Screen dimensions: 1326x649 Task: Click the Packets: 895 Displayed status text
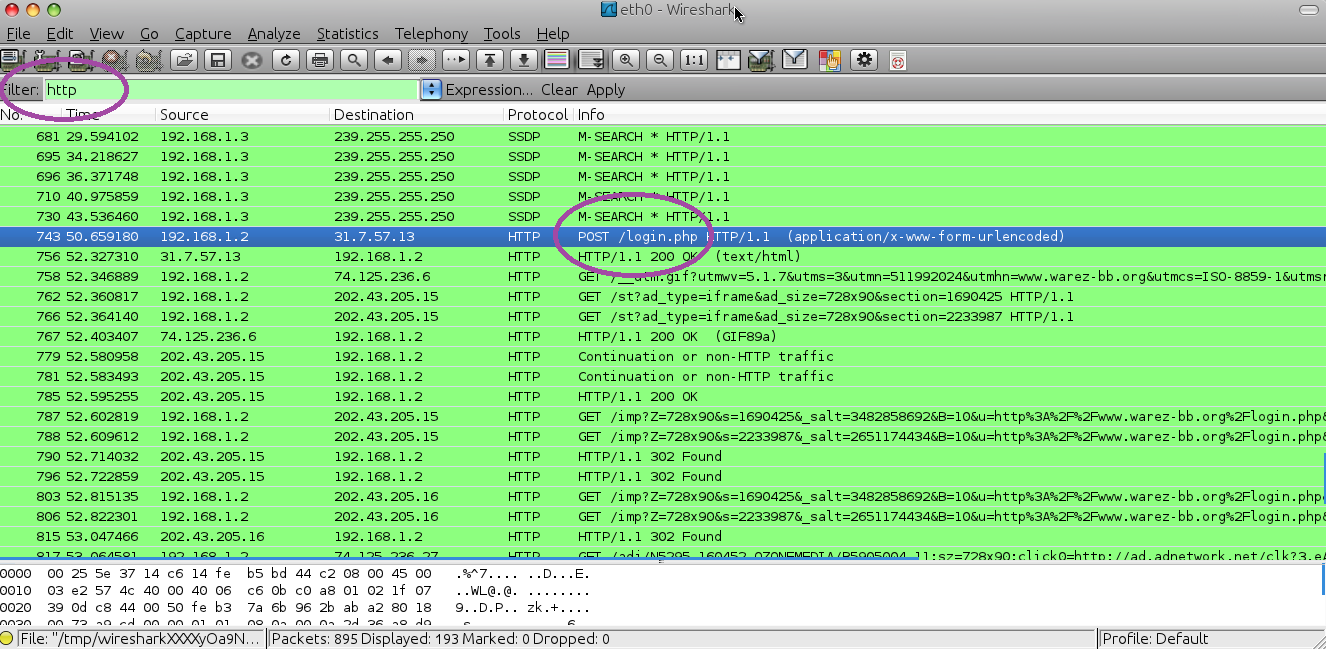pos(440,639)
